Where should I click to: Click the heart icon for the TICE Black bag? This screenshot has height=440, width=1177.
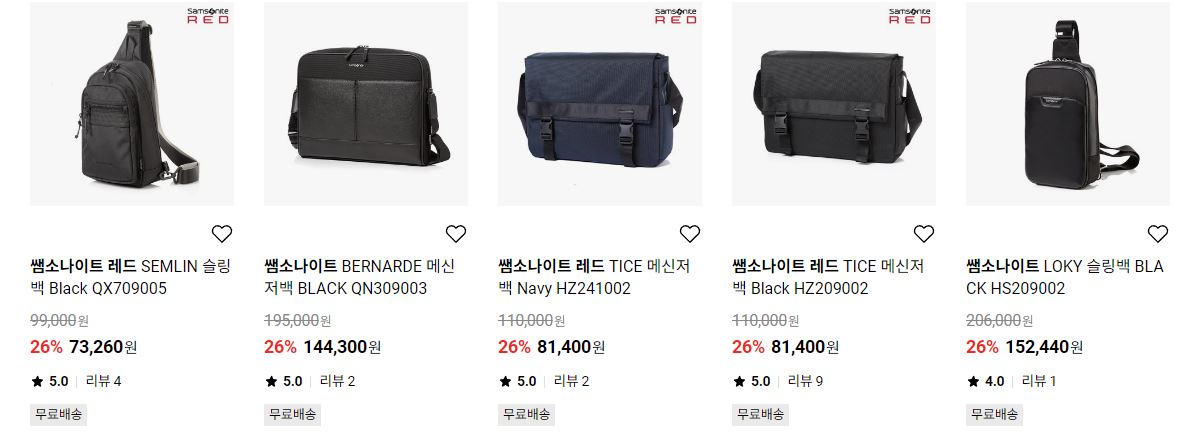pyautogui.click(x=923, y=234)
